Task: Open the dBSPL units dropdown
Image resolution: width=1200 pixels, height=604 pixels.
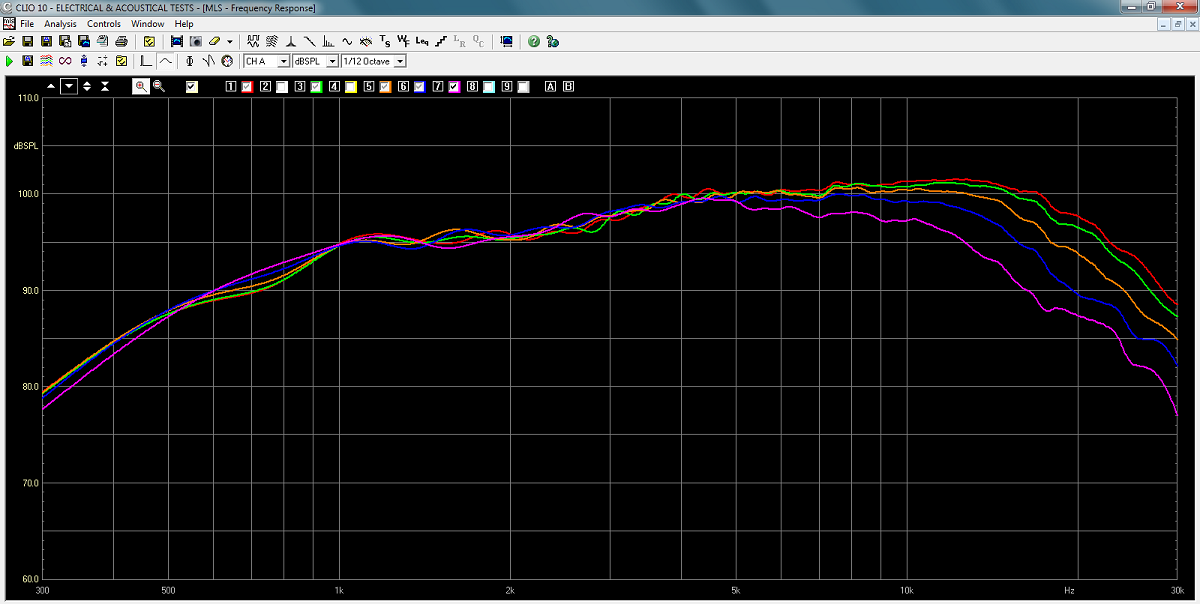Action: point(315,61)
